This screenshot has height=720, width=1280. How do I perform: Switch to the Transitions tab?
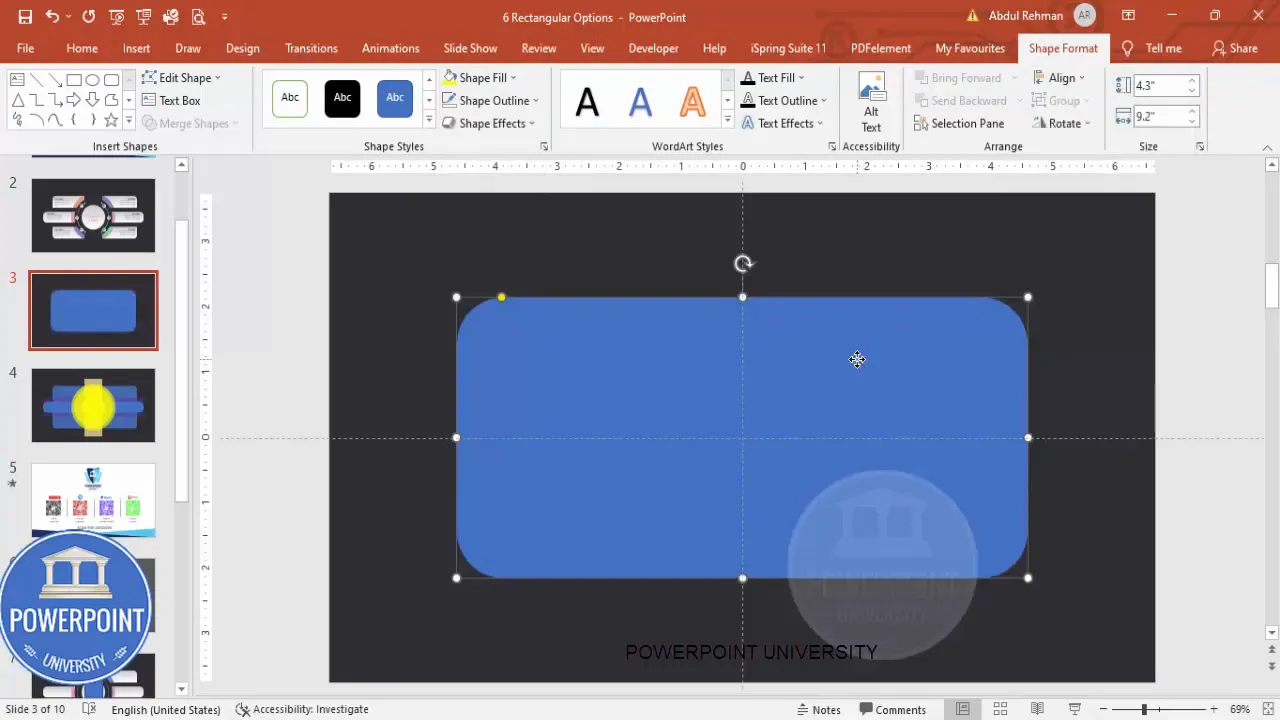click(x=311, y=48)
